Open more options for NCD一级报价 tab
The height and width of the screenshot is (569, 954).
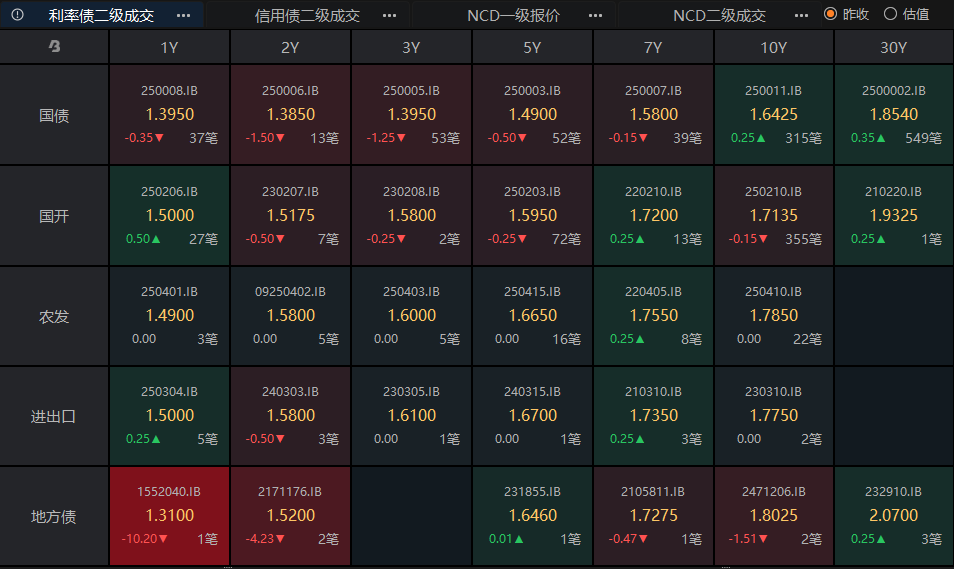point(596,15)
